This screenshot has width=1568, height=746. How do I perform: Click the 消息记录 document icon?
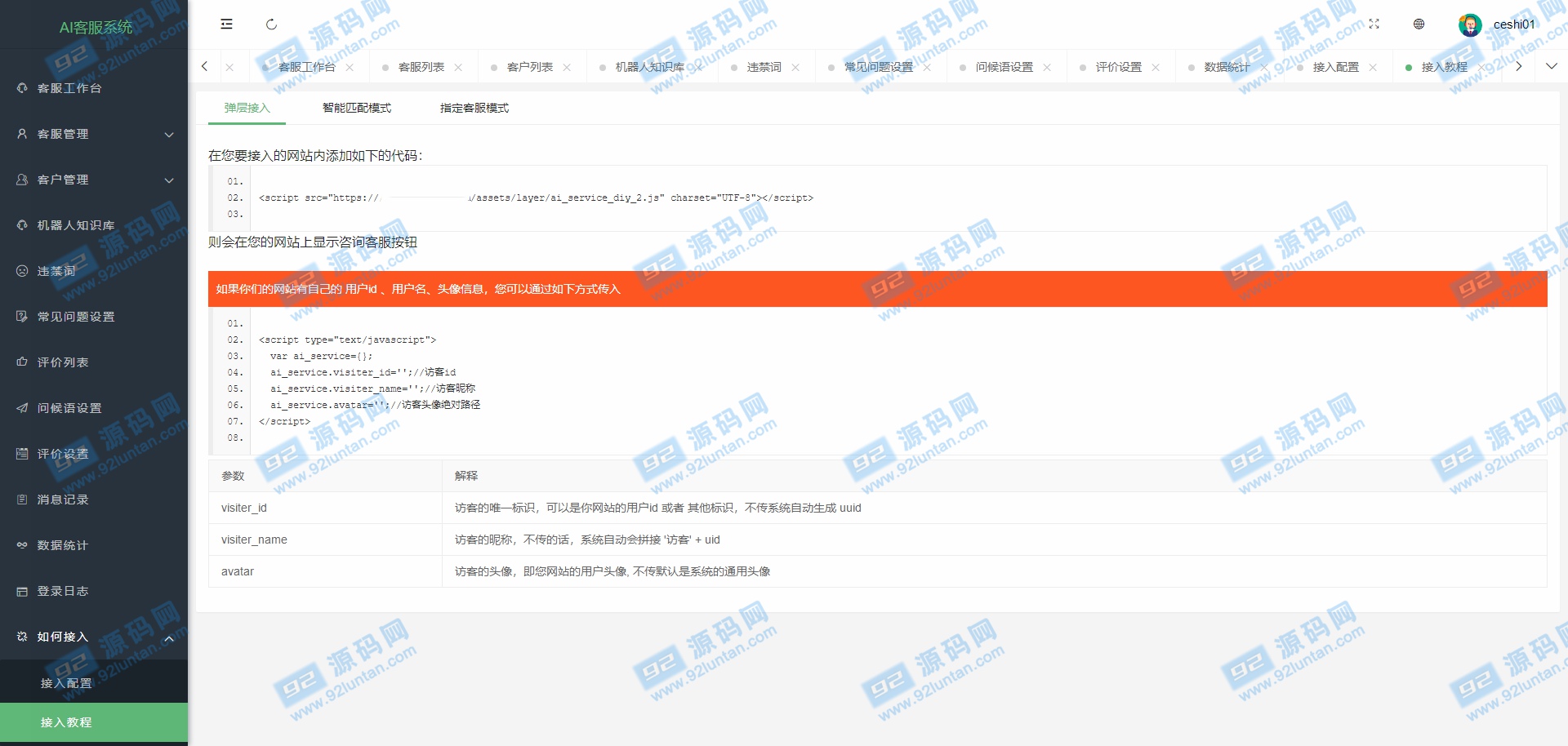[x=22, y=500]
